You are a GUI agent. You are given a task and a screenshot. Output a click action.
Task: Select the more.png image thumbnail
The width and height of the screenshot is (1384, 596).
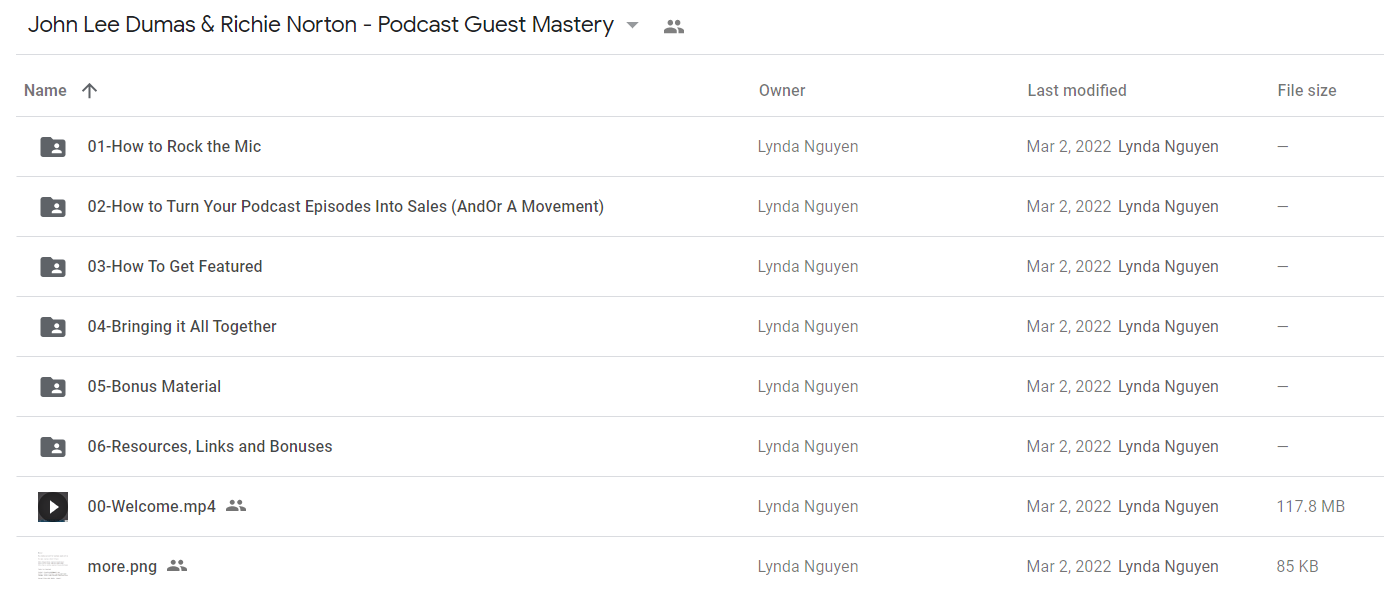[x=53, y=567]
